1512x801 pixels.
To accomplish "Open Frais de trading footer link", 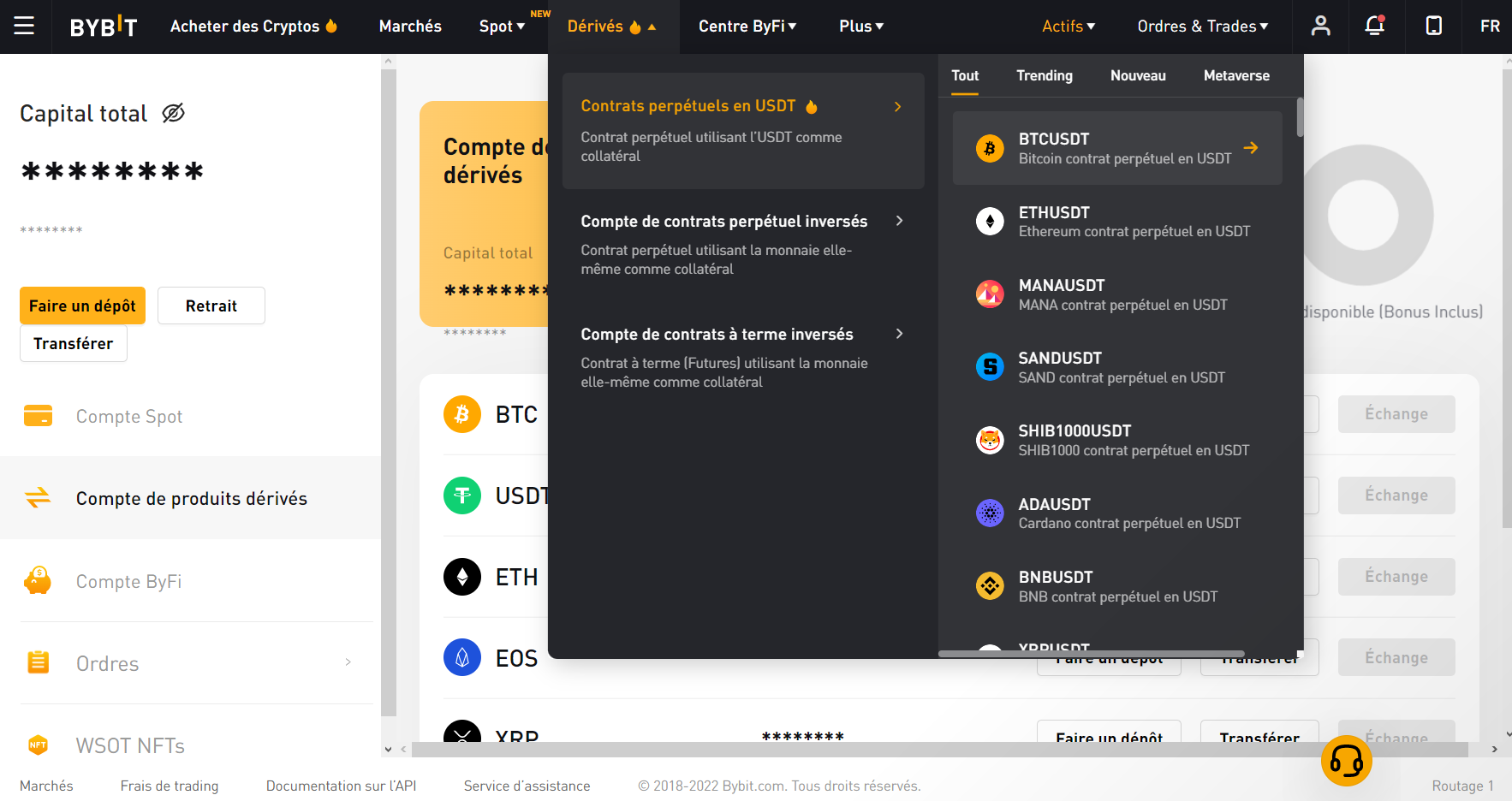I will (x=170, y=786).
